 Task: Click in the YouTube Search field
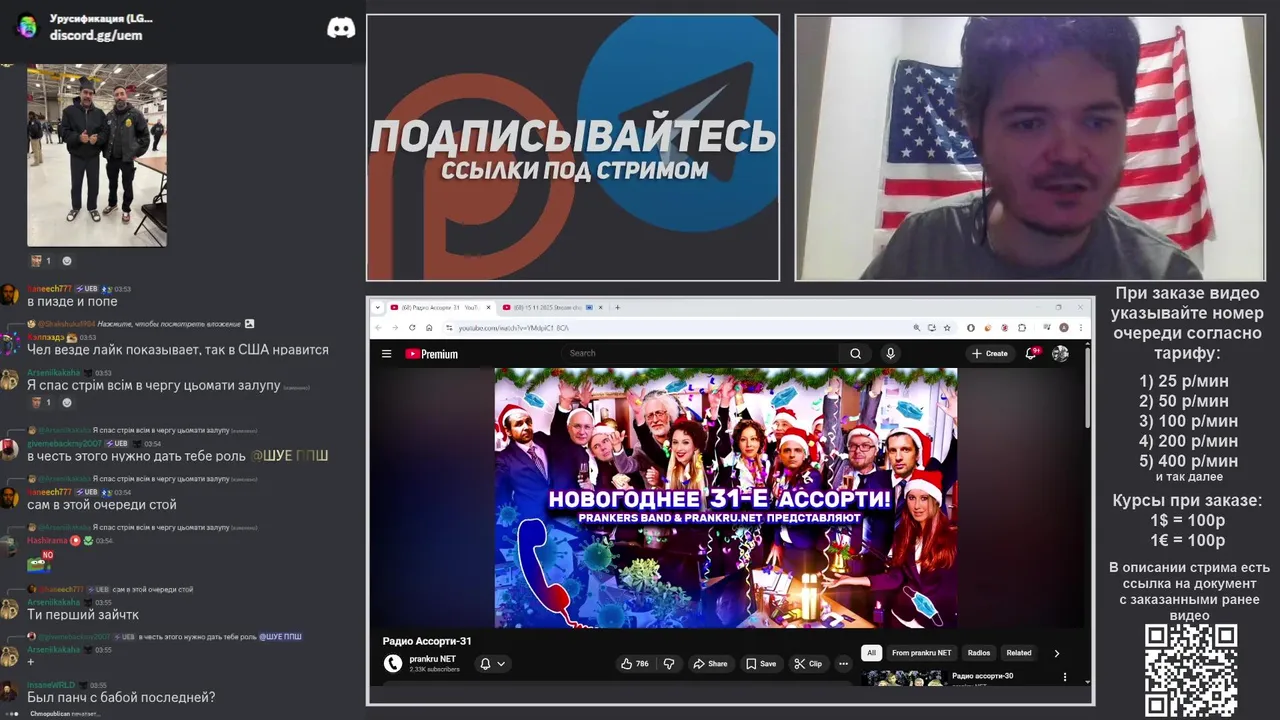pos(700,353)
